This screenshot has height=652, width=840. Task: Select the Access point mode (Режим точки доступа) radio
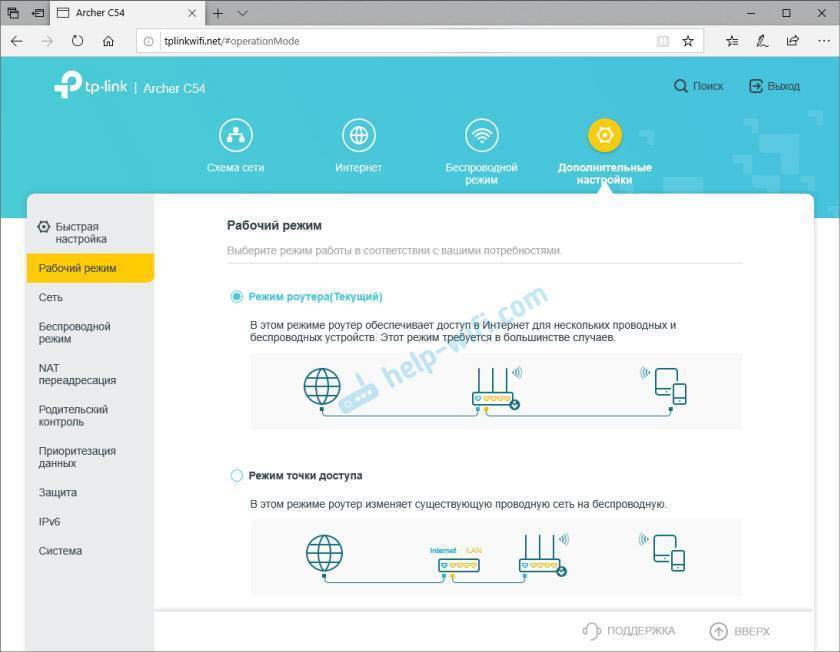coord(236,476)
